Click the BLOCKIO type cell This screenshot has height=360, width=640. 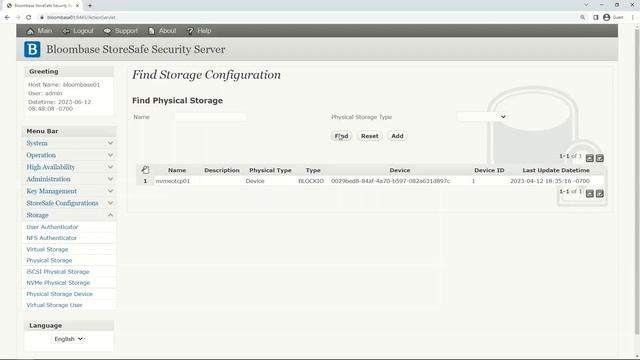pos(311,181)
